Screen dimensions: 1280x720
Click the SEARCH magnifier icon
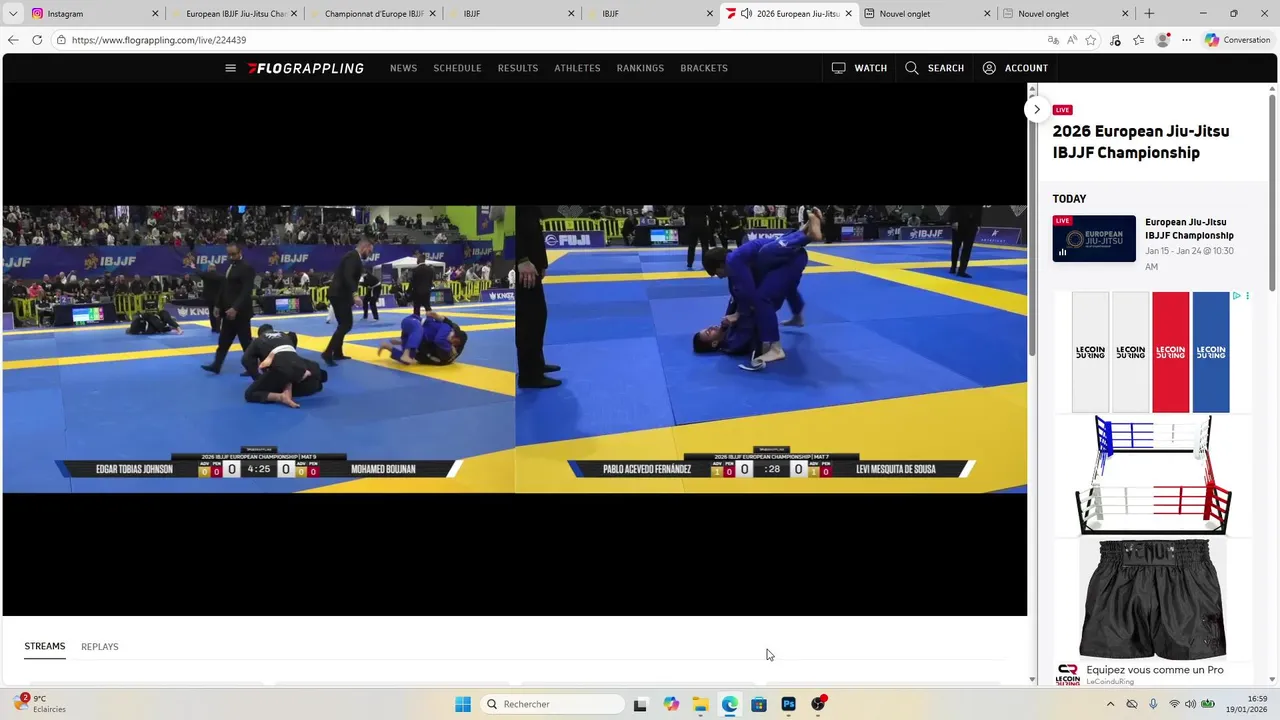[911, 68]
